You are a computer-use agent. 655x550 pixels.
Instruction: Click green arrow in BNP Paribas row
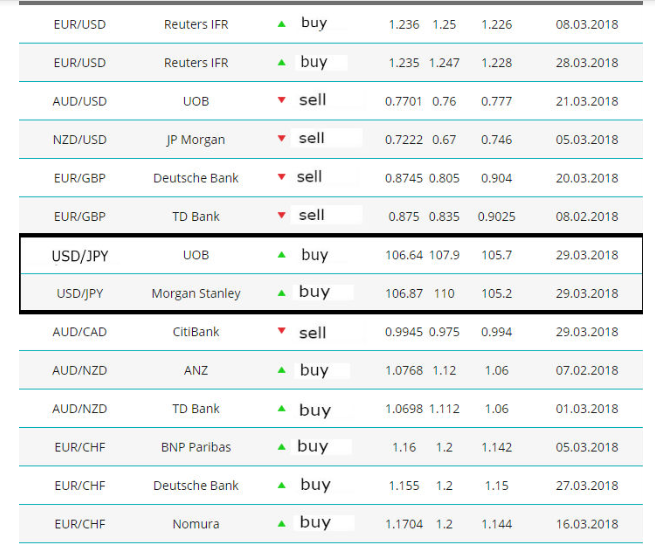click(x=282, y=447)
